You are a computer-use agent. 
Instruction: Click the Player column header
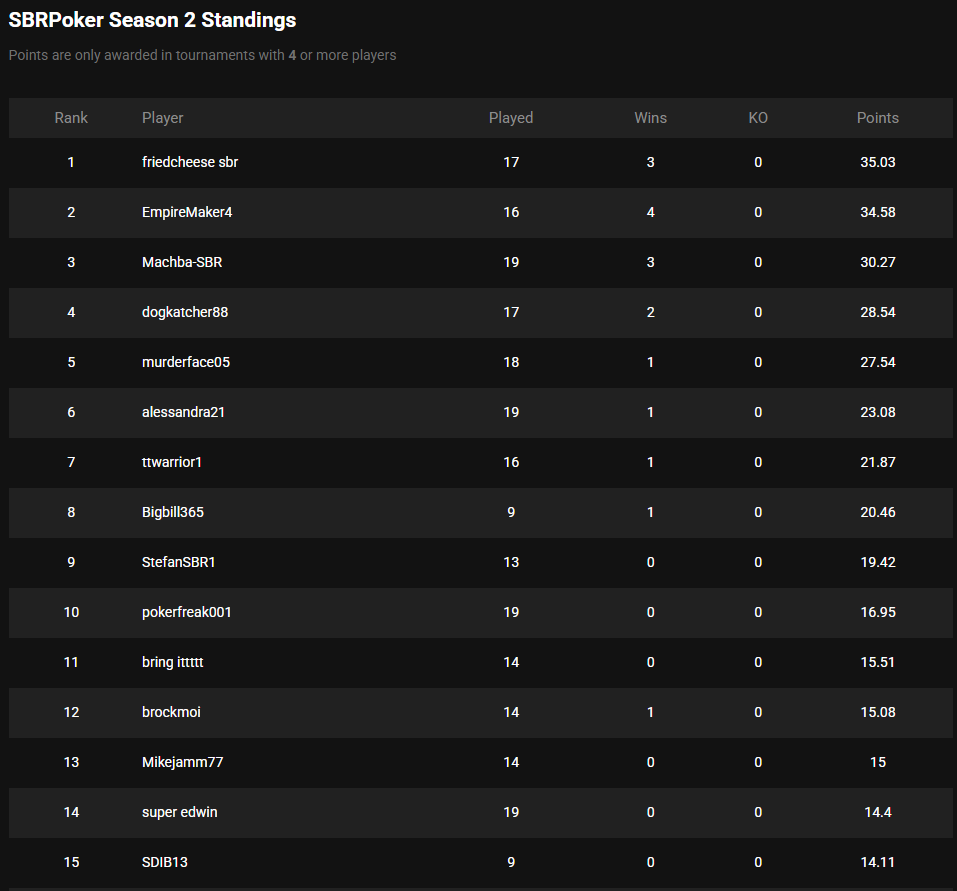(x=163, y=118)
